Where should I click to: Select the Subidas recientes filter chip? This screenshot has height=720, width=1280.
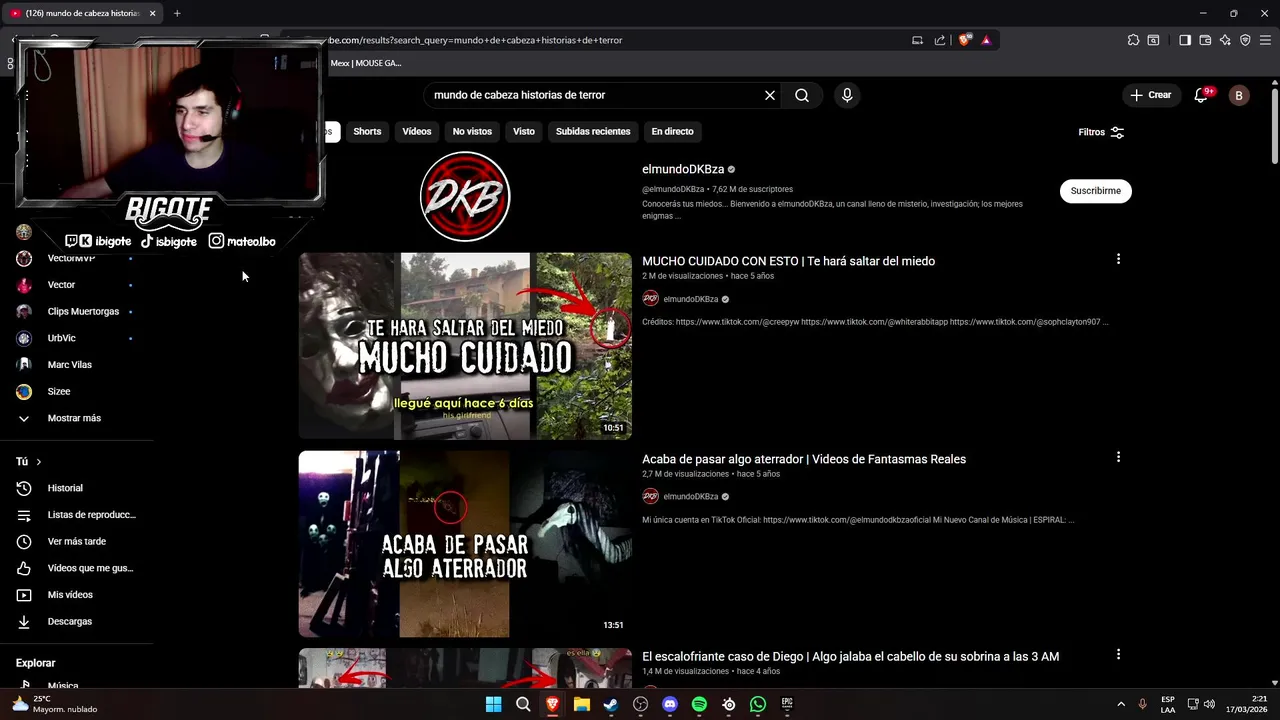pos(593,131)
